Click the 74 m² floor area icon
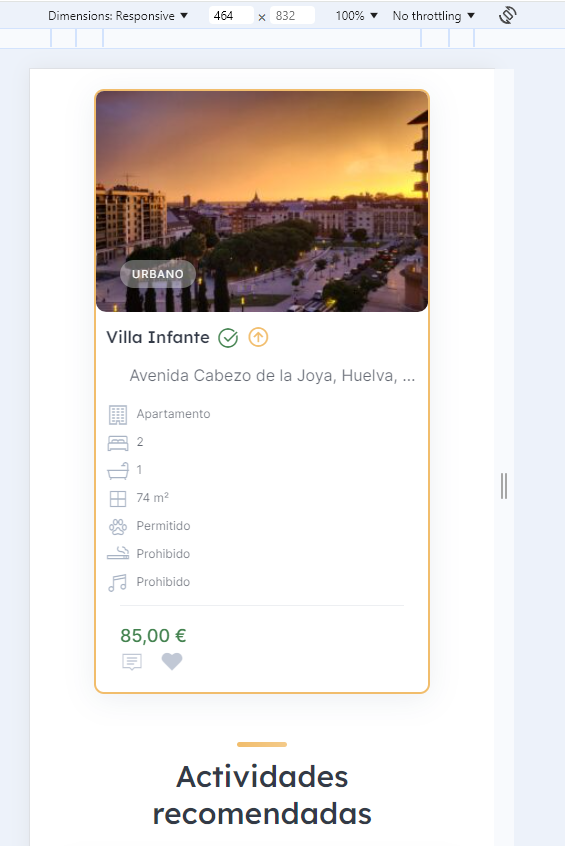The width and height of the screenshot is (565, 846). 118,499
